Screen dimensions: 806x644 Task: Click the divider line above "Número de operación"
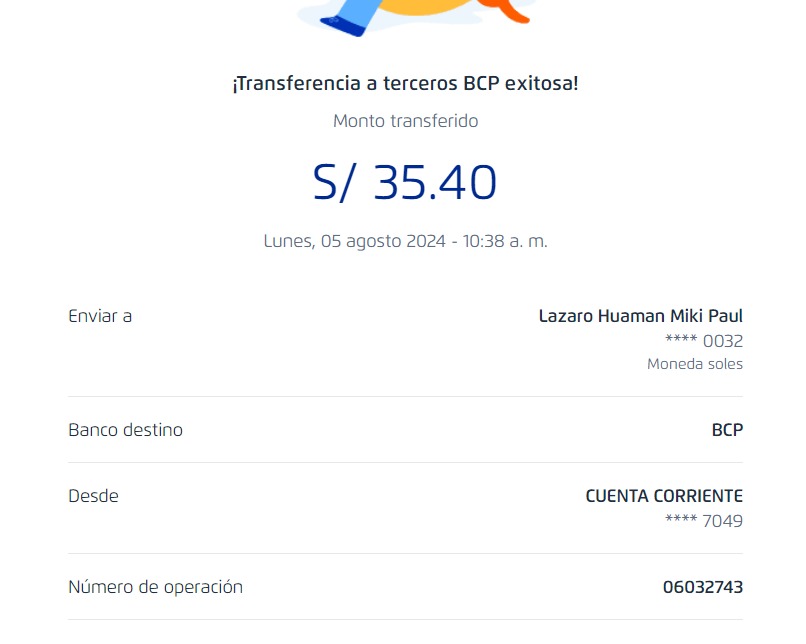(x=405, y=553)
